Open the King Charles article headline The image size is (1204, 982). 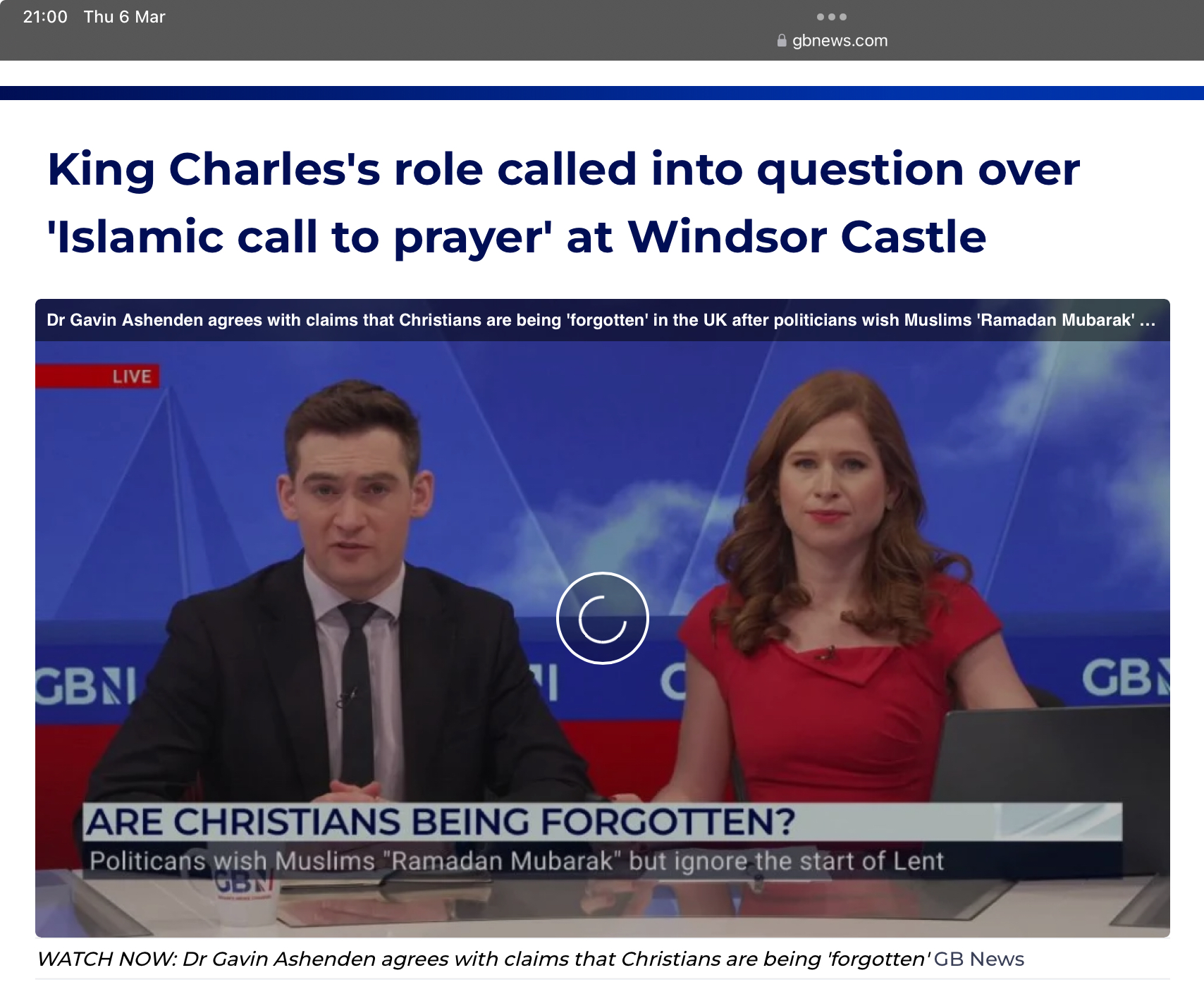(x=563, y=203)
